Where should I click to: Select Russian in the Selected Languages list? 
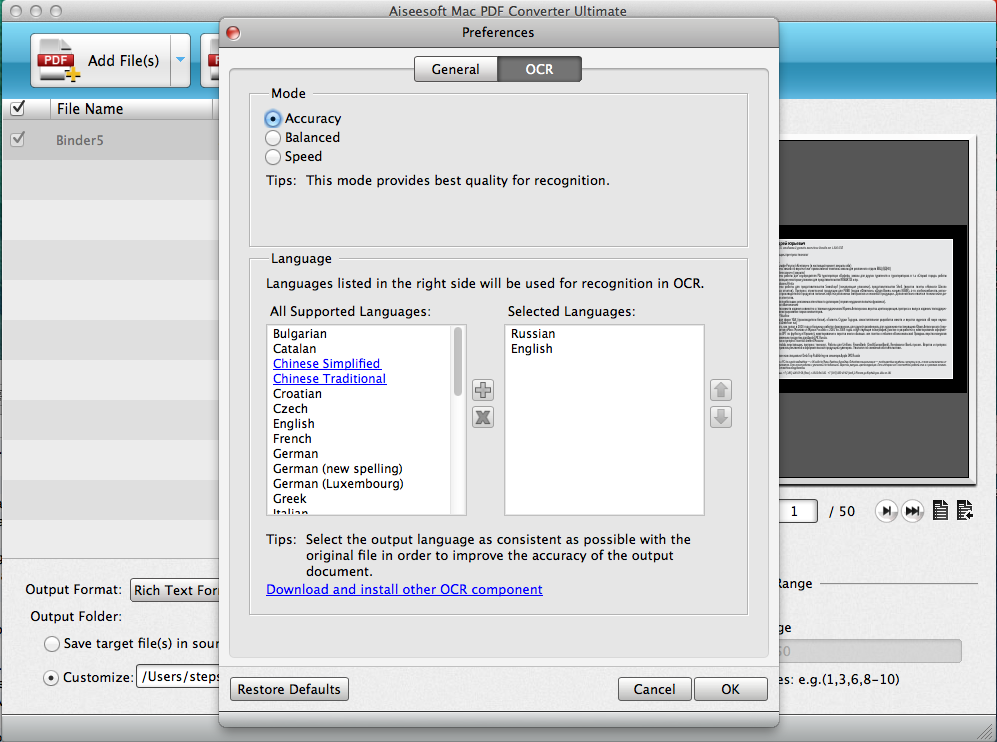(x=533, y=334)
